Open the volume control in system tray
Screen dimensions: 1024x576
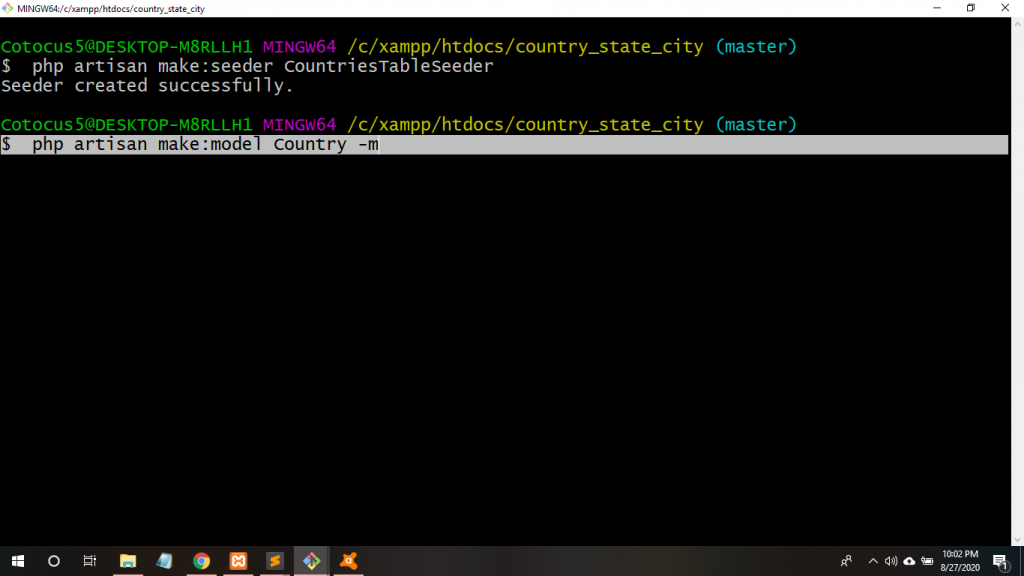coord(890,561)
